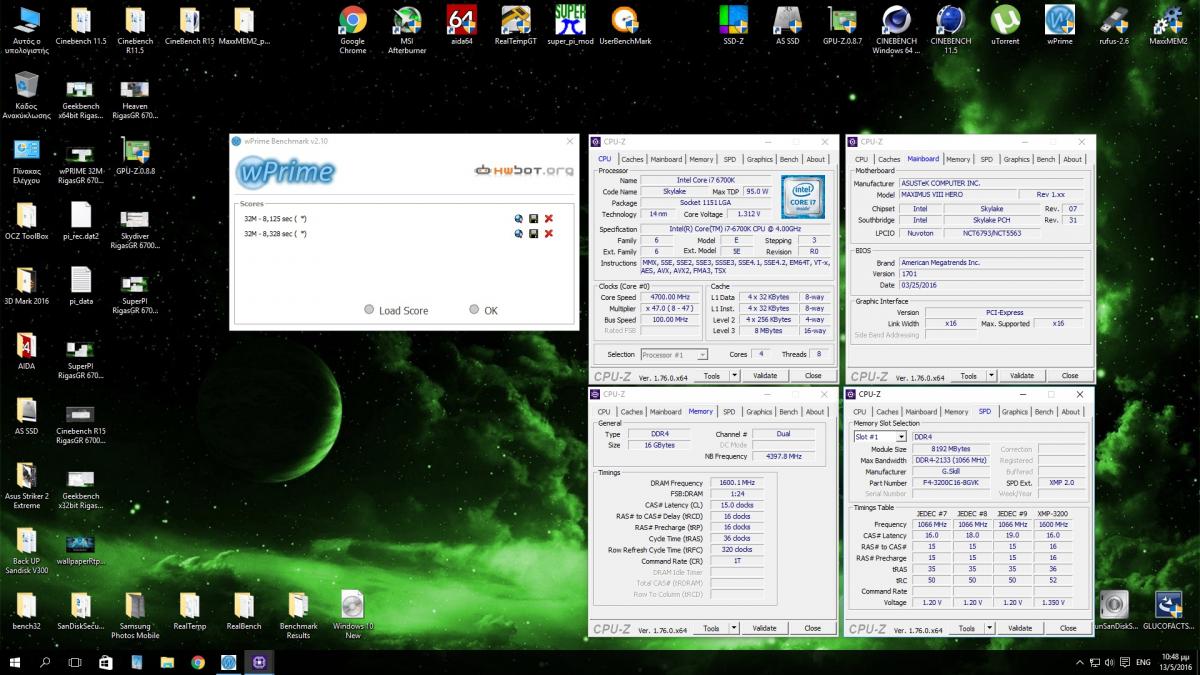Screen dimensions: 1200x675
Task: Select the UserBenchMark desktop icon
Action: [625, 26]
